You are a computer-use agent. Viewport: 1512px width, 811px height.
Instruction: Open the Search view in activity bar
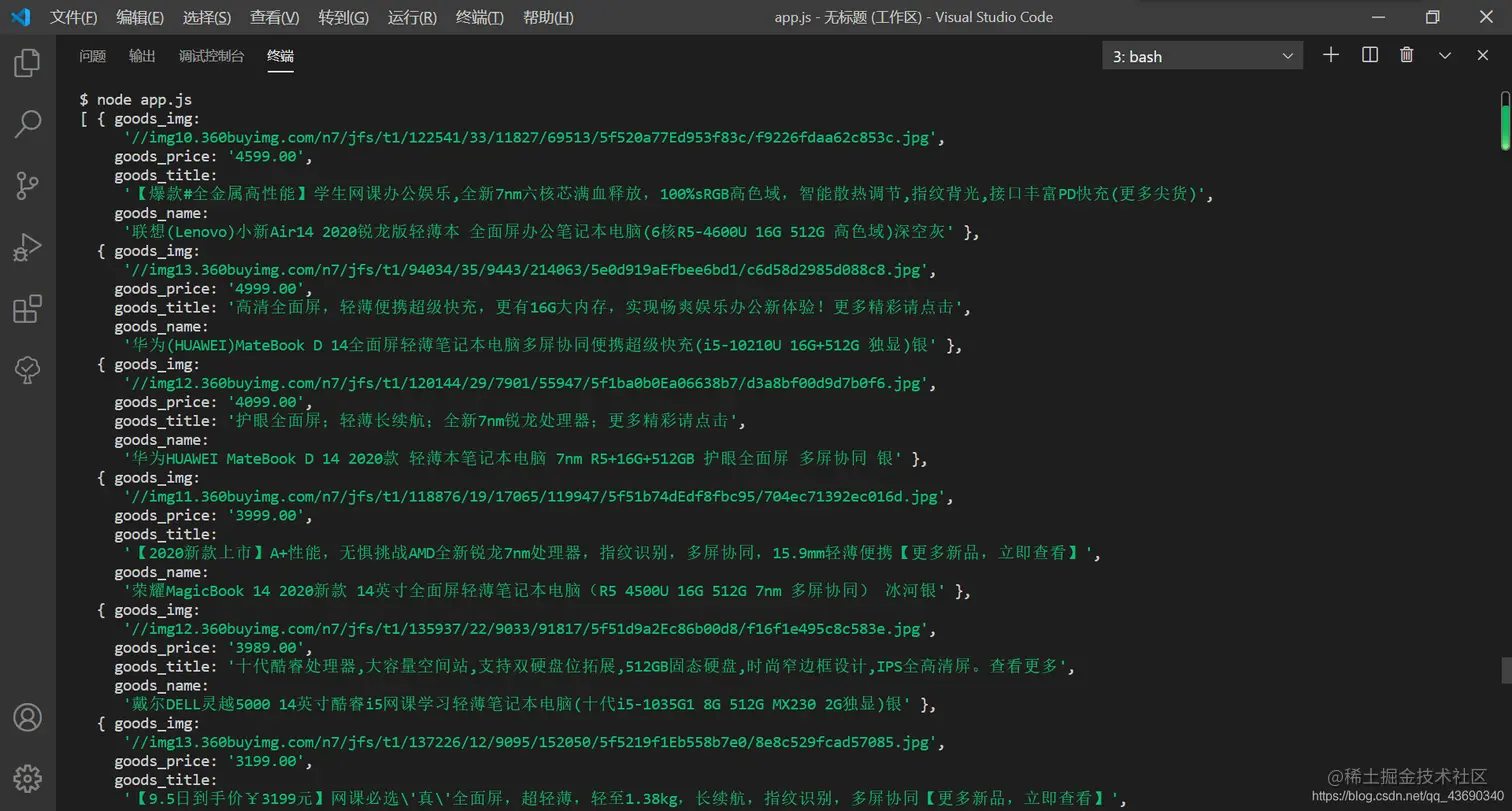click(x=27, y=124)
